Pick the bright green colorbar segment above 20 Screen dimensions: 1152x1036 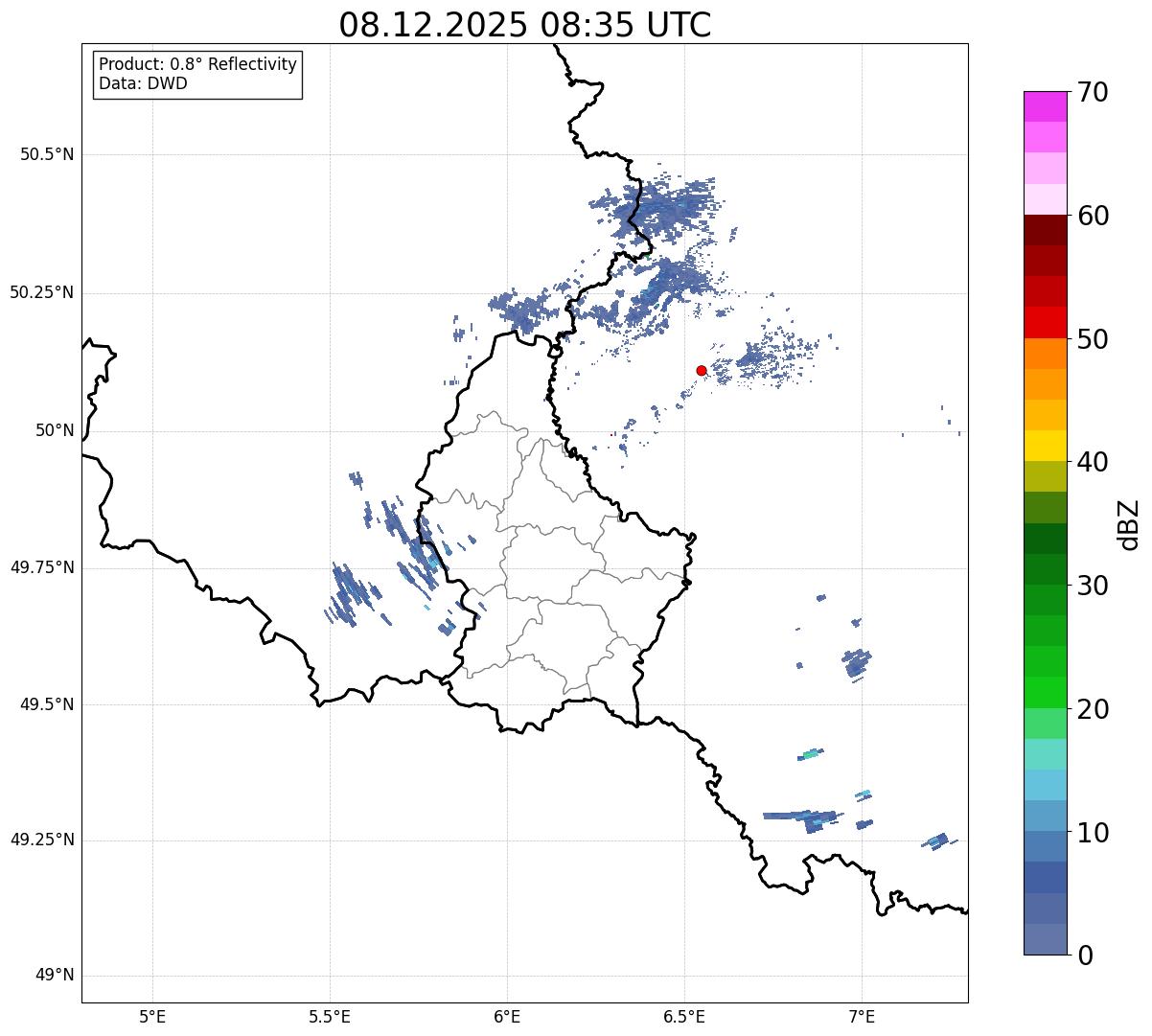[x=1046, y=692]
